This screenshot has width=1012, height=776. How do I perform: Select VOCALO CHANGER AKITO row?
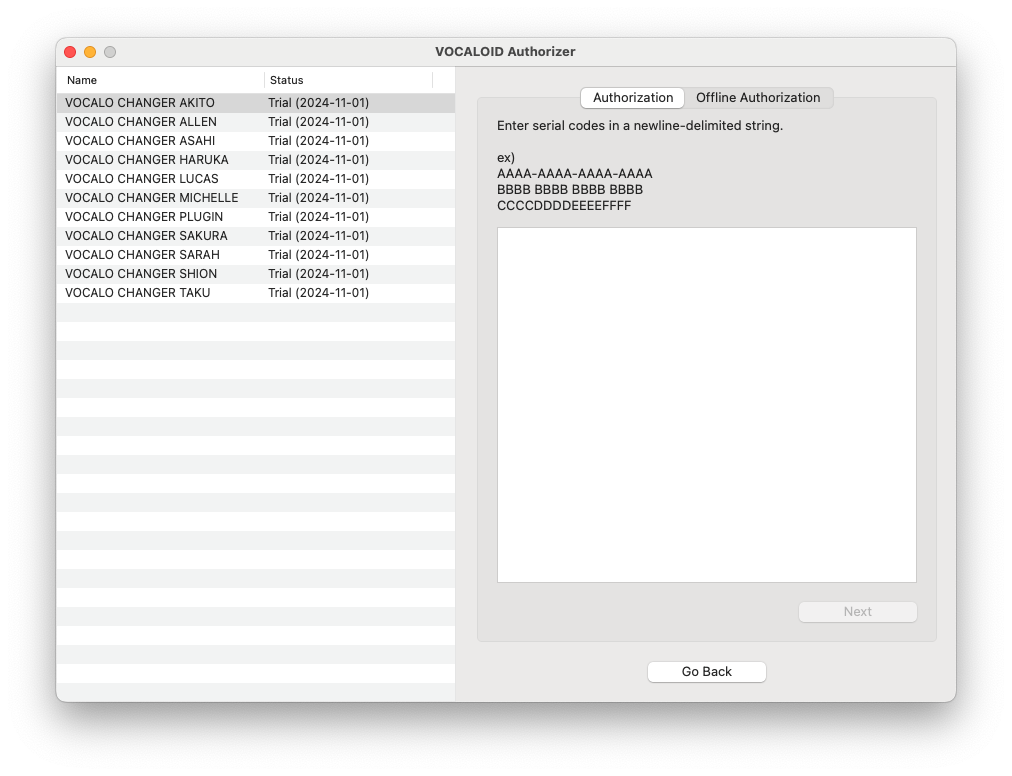(x=256, y=103)
